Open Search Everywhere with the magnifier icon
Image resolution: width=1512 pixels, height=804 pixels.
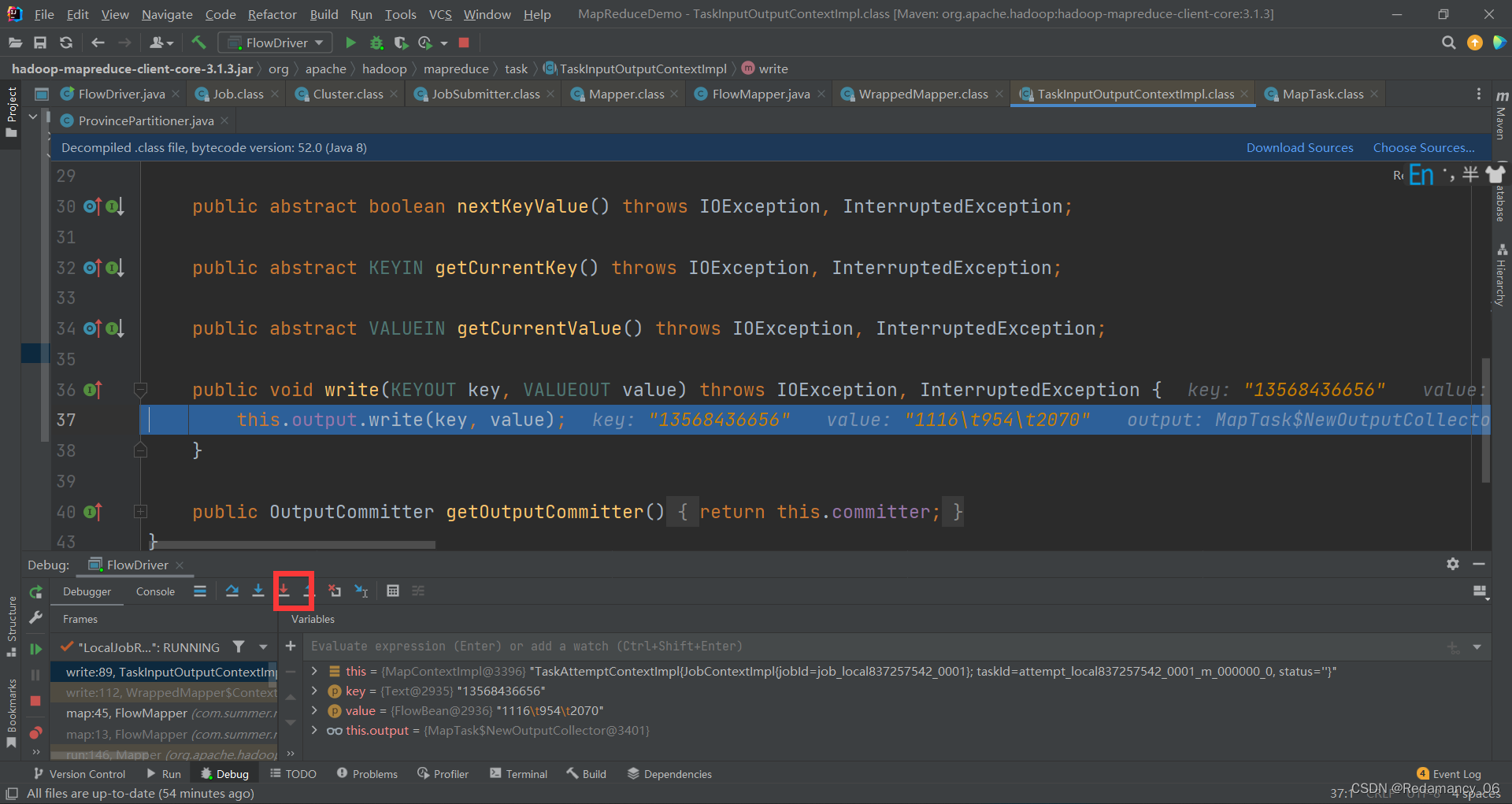click(1448, 43)
